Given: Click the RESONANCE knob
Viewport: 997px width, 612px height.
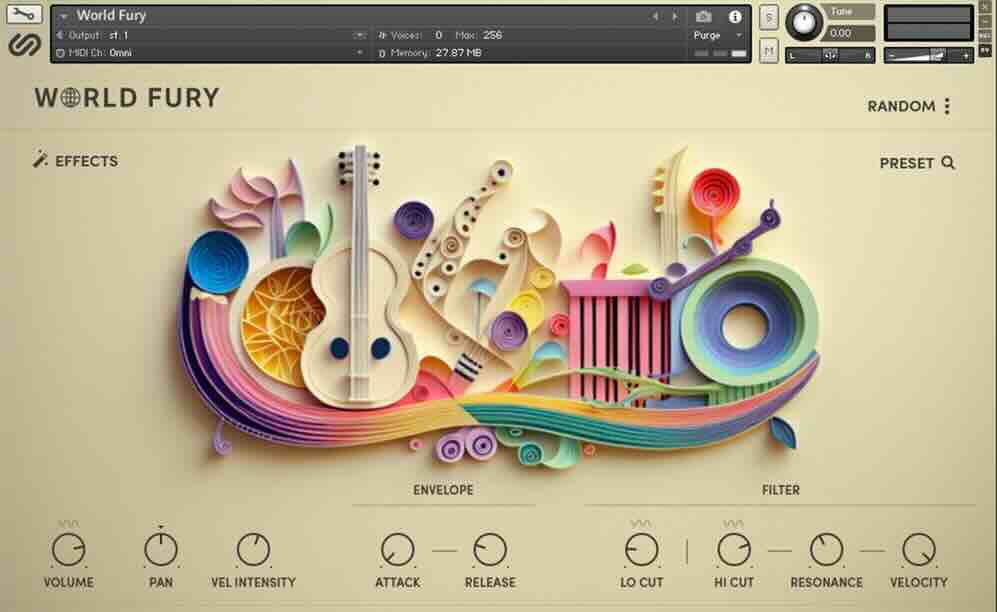Looking at the screenshot, I should tap(826, 550).
